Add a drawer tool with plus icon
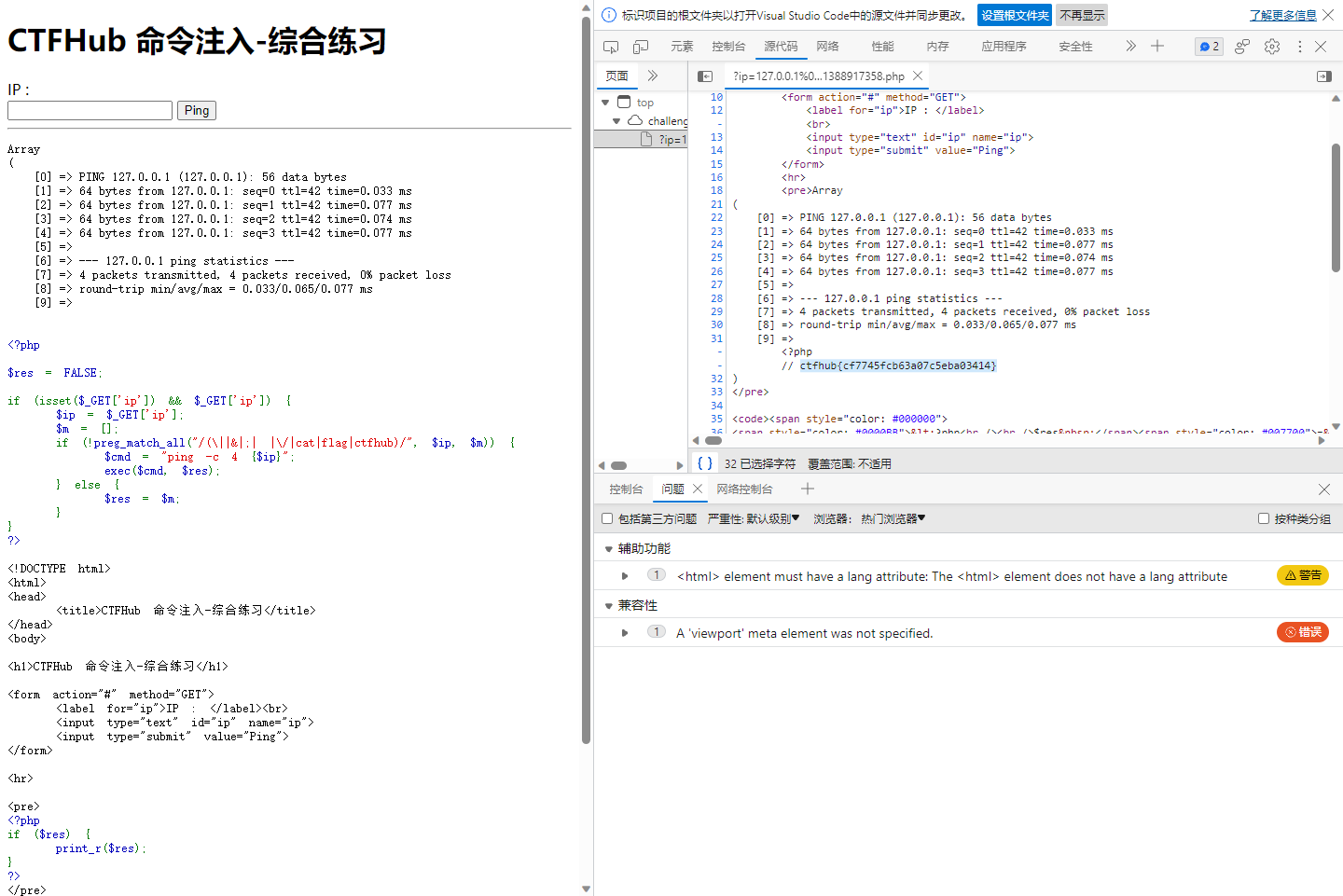The width and height of the screenshot is (1343, 896). (808, 489)
